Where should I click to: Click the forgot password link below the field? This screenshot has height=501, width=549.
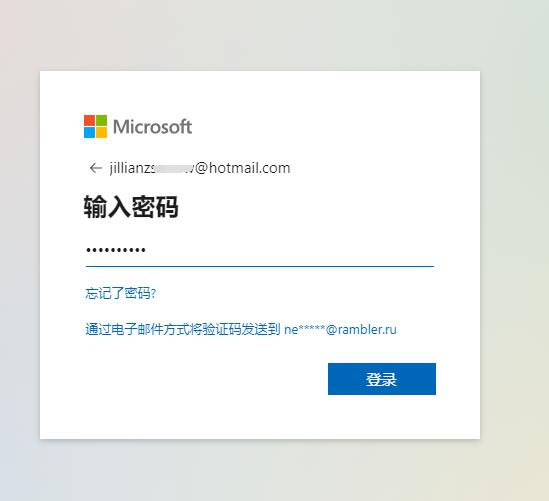pos(120,293)
